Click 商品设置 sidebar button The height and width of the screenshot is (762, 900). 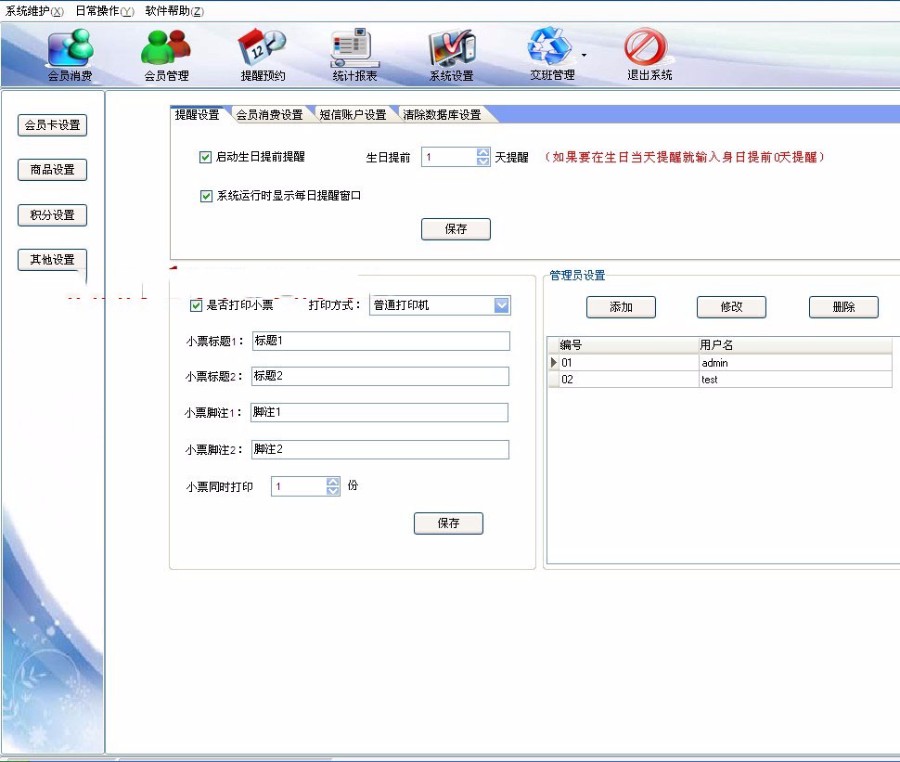(x=52, y=170)
